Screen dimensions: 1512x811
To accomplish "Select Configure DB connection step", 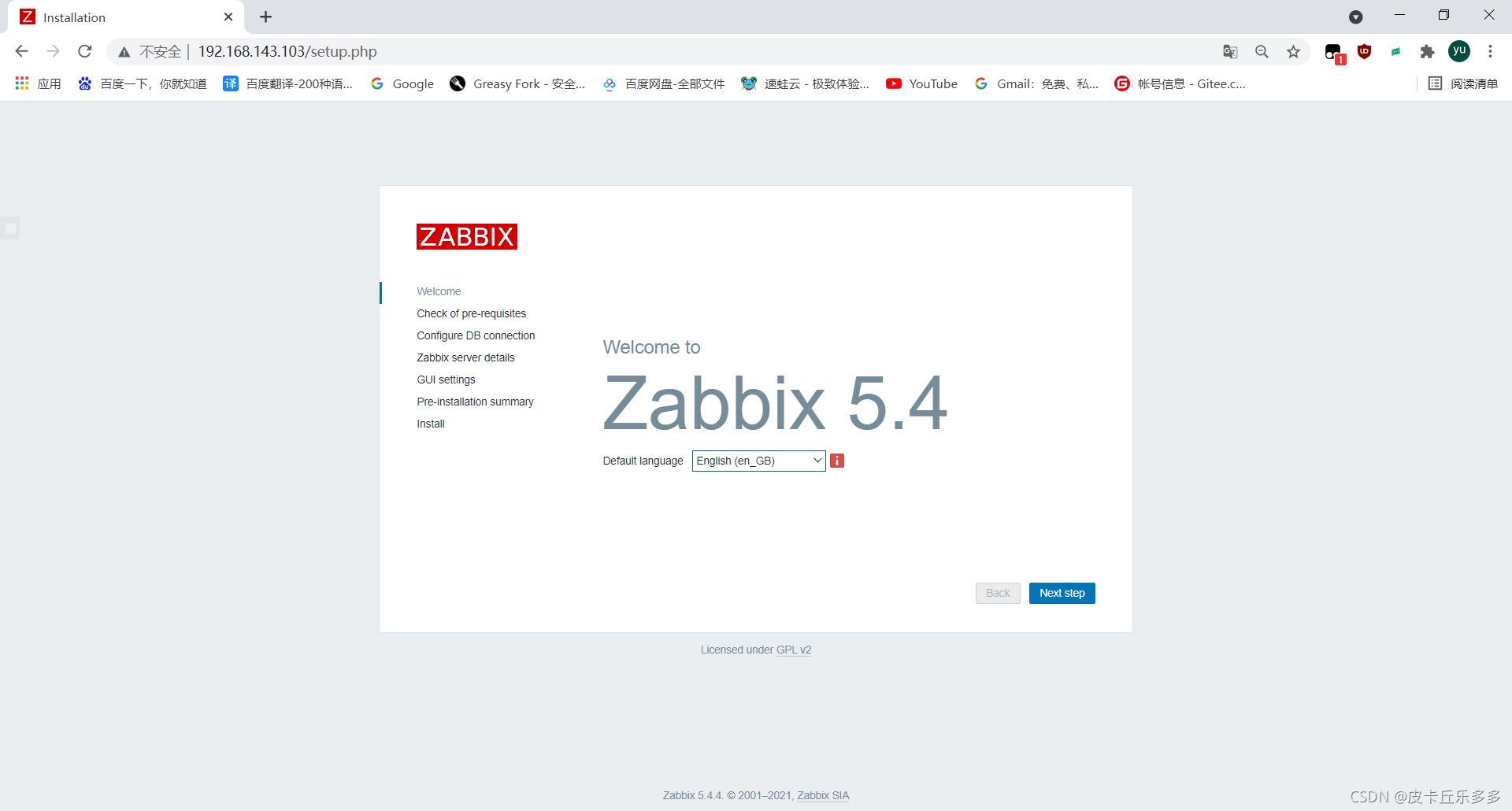I will point(476,335).
